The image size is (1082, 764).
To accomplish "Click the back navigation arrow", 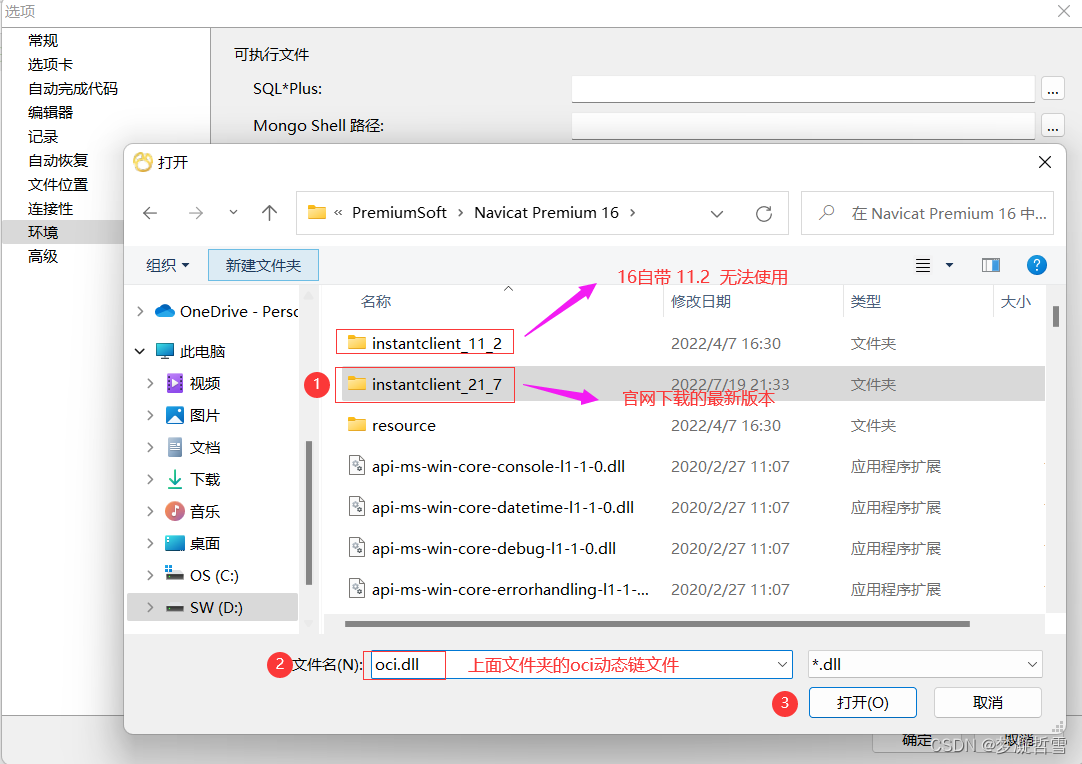I will 149,212.
